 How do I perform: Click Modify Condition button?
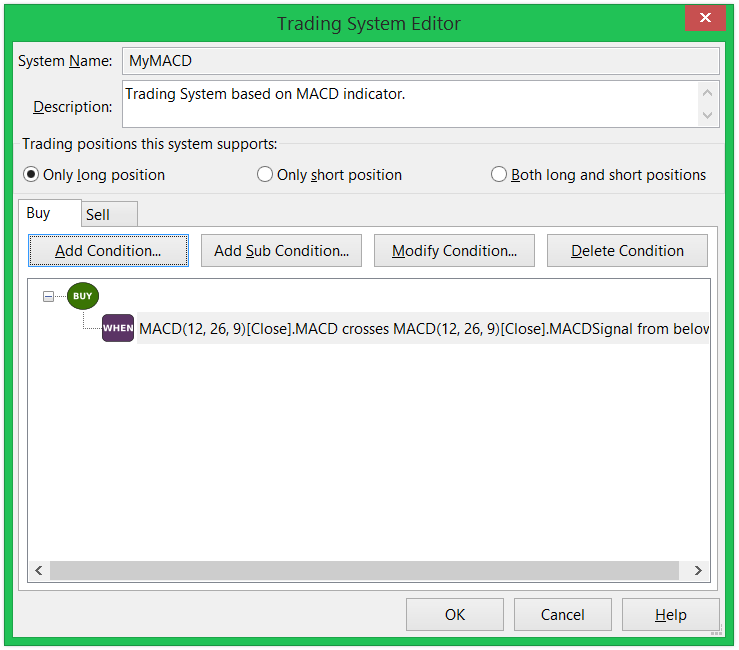click(454, 251)
